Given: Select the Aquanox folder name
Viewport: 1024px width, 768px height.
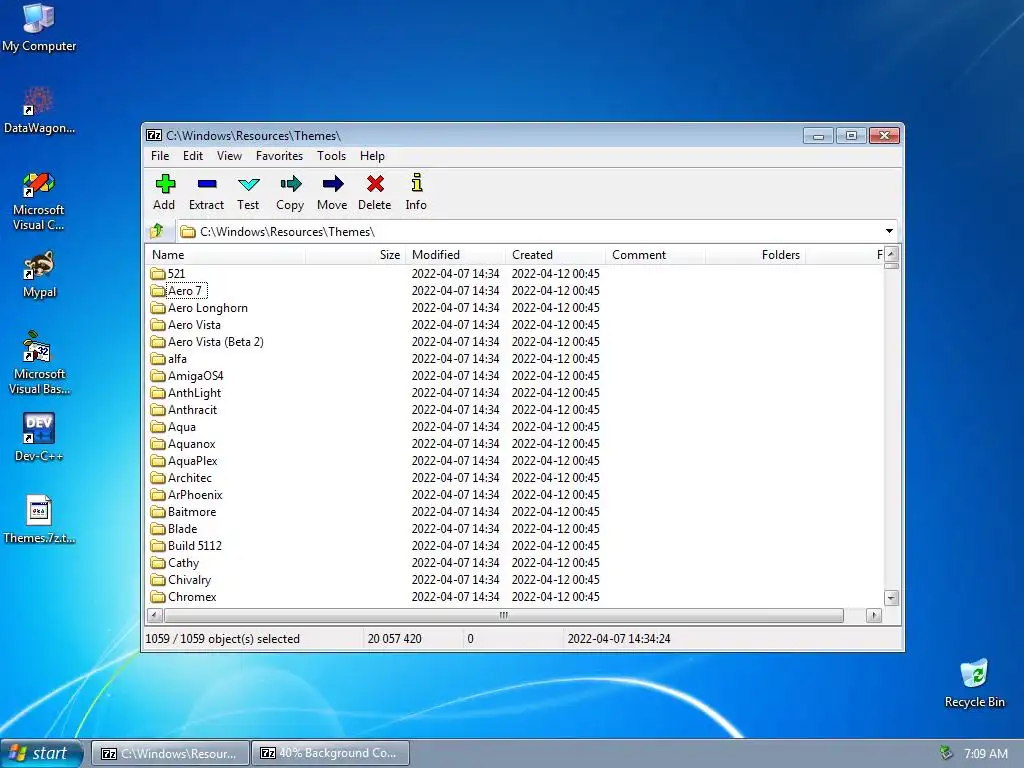Looking at the screenshot, I should click(191, 443).
